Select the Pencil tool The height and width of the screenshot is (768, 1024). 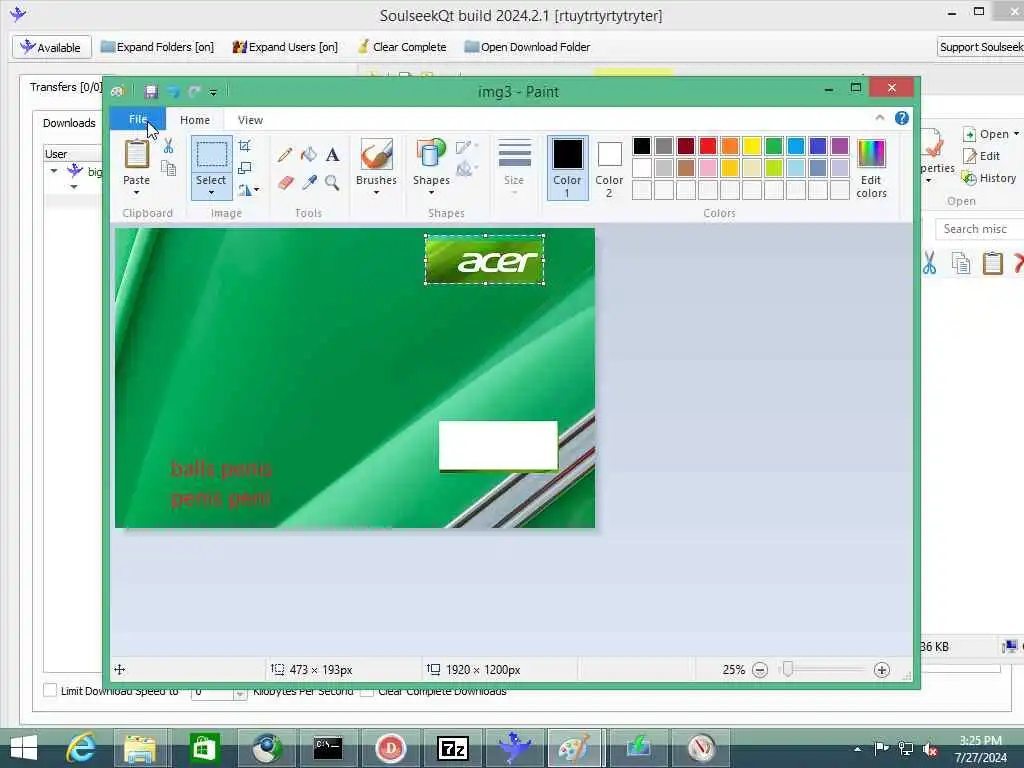[285, 154]
